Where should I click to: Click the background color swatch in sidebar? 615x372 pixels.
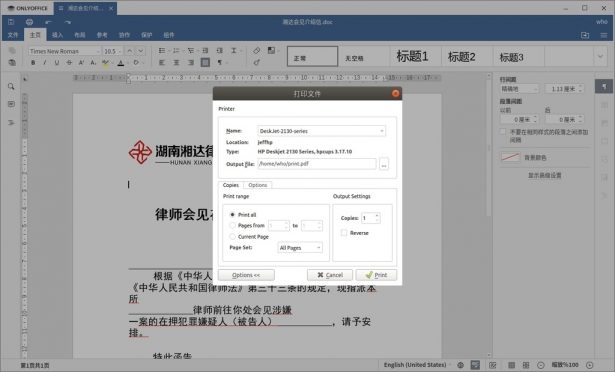tap(510, 157)
